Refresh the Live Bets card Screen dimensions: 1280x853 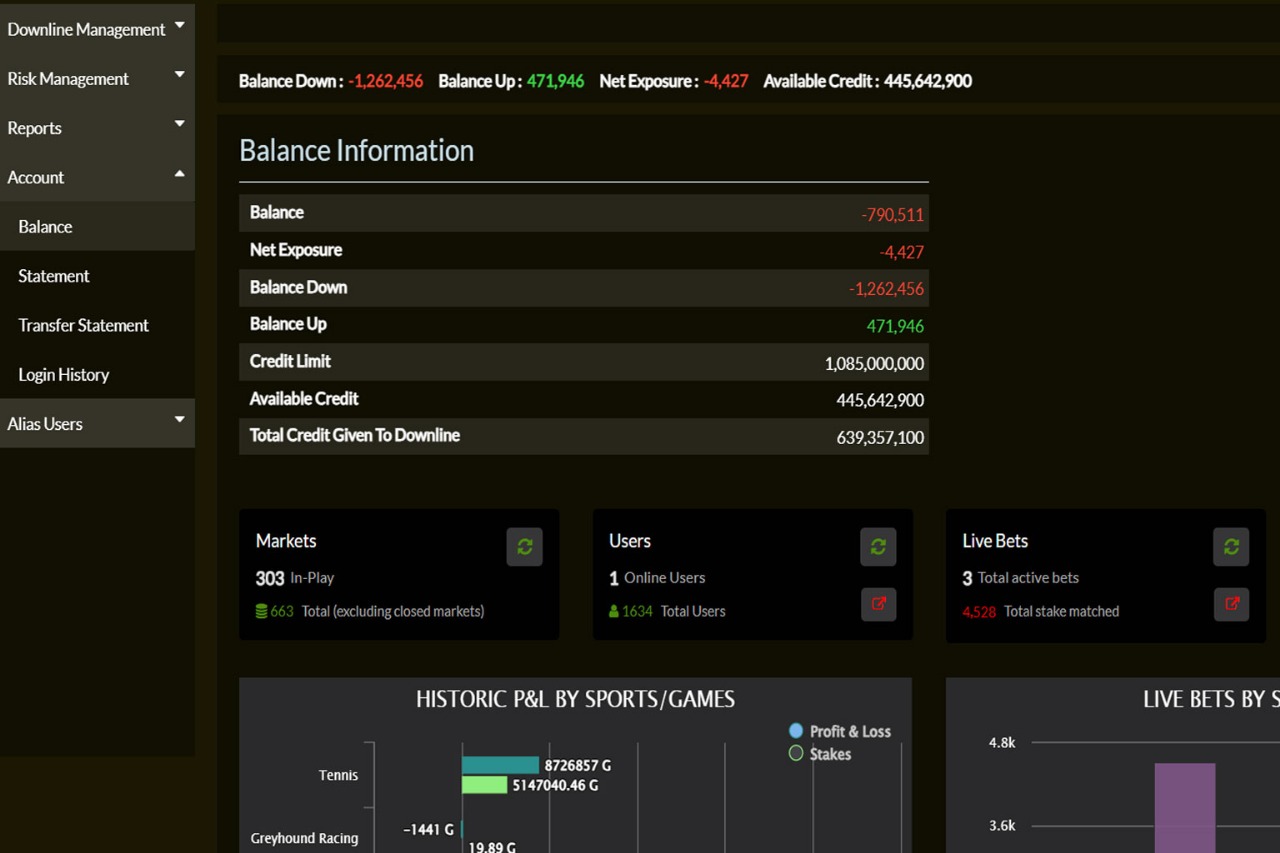(x=1230, y=547)
